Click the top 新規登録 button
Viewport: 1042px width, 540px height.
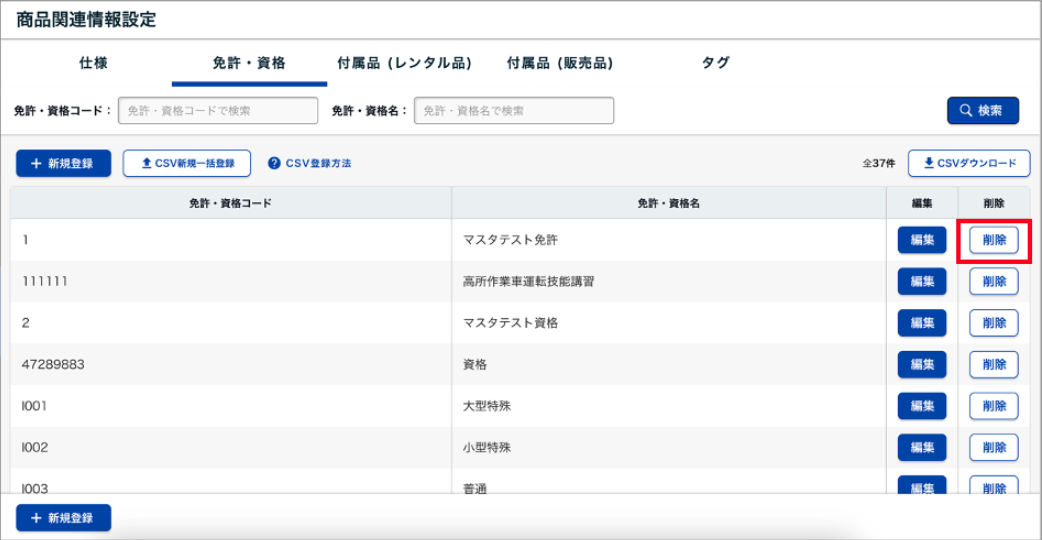(63, 163)
